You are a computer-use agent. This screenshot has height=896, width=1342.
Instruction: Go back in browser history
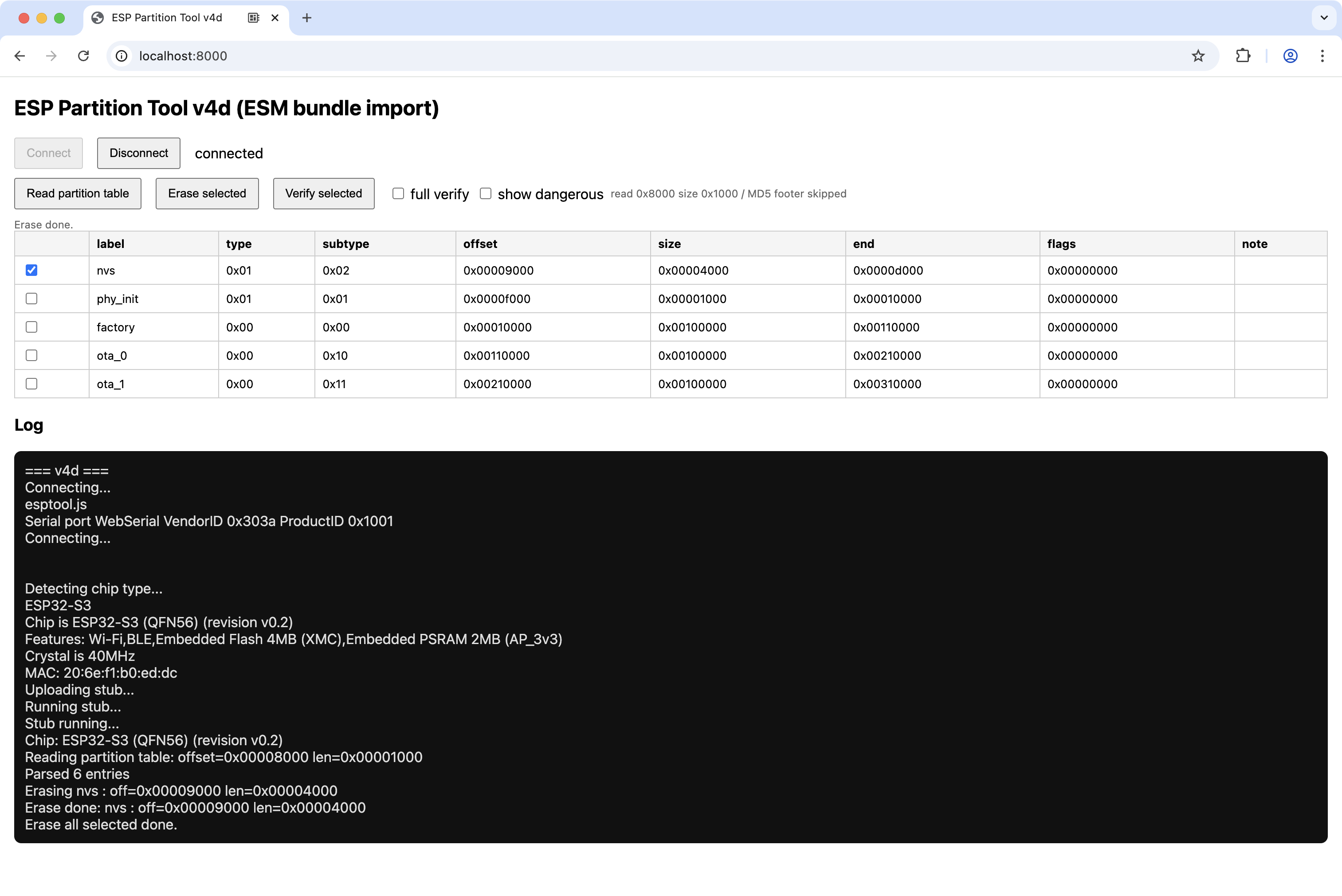point(20,56)
